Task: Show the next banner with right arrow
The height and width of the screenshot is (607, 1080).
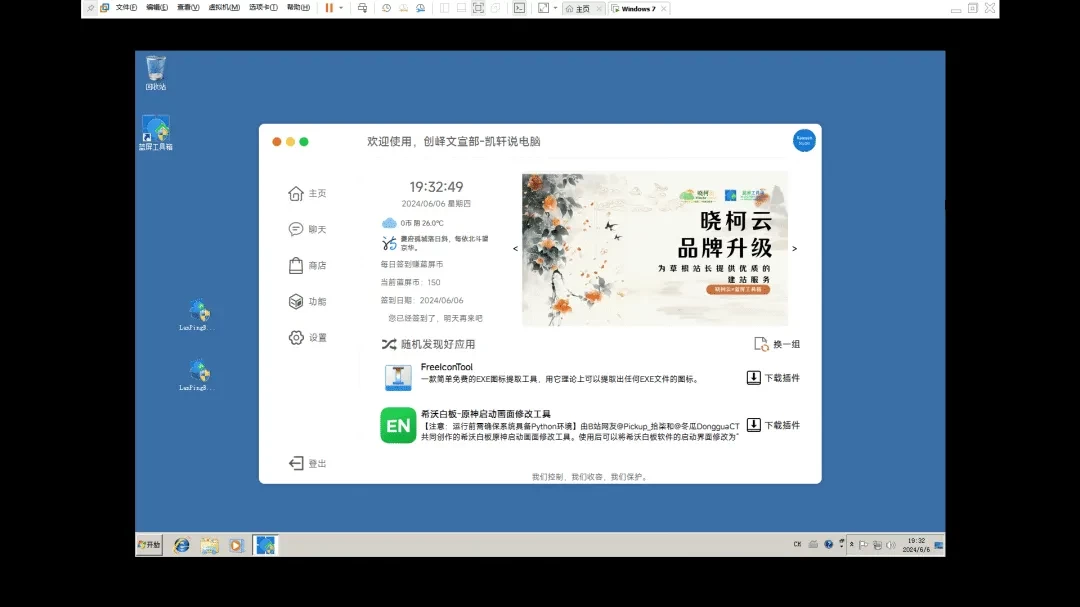Action: [x=795, y=249]
